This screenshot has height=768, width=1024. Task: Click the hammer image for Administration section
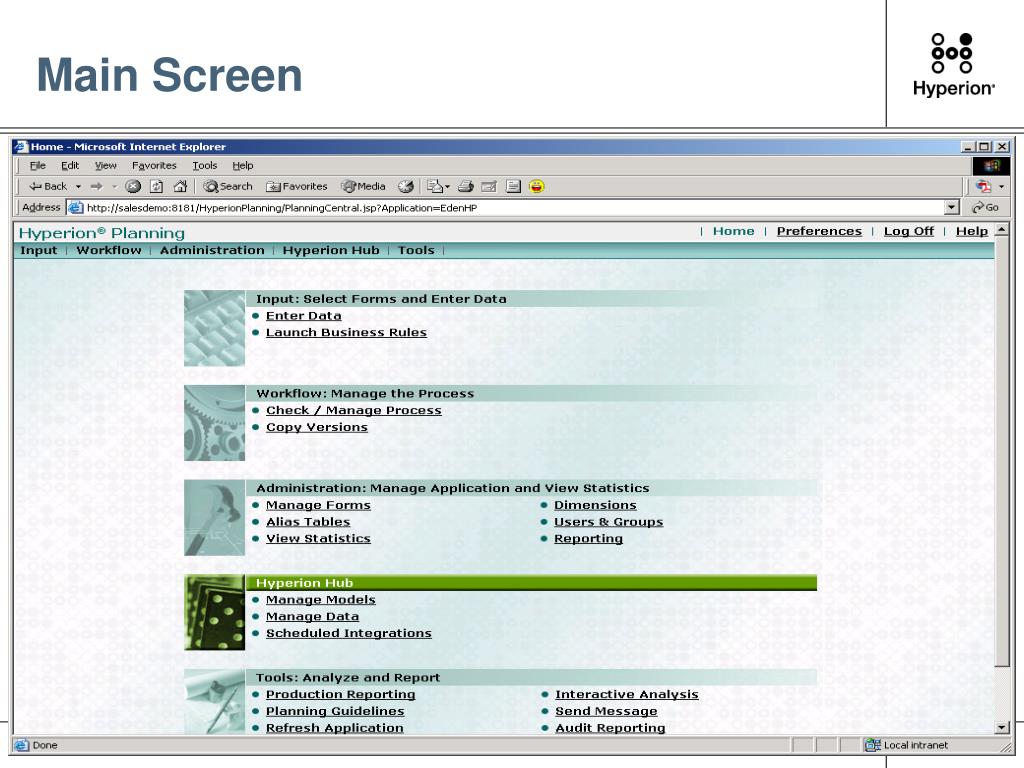pos(215,518)
